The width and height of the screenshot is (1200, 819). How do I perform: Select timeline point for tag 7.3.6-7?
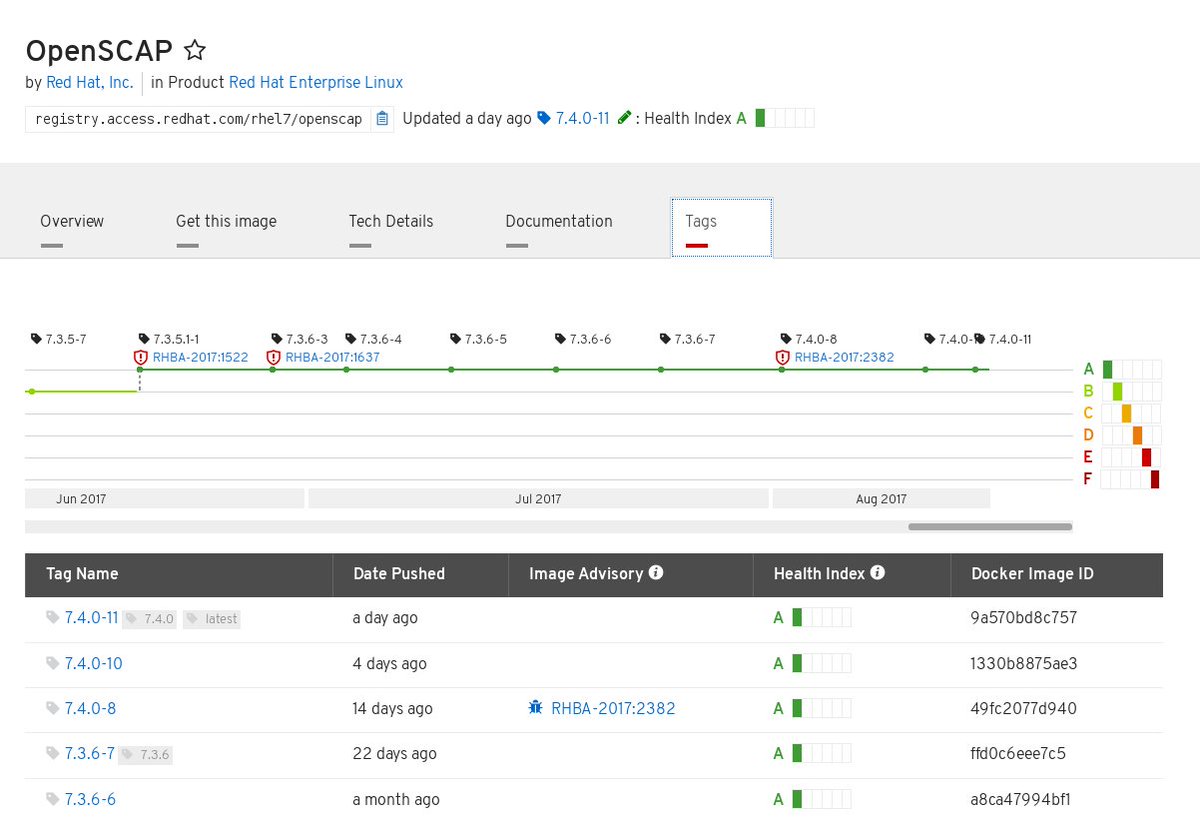coord(661,370)
